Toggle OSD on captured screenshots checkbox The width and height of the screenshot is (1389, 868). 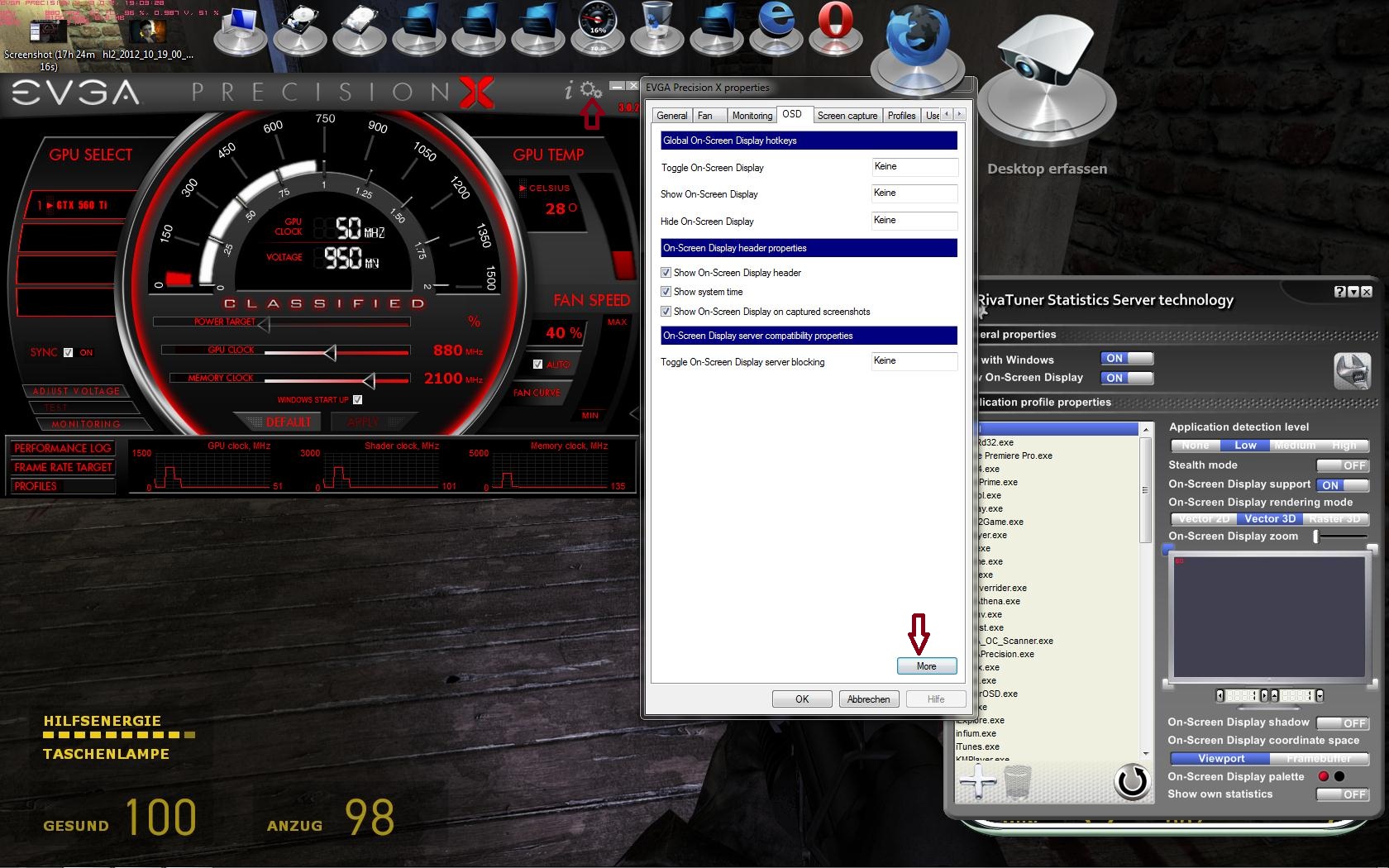(666, 312)
